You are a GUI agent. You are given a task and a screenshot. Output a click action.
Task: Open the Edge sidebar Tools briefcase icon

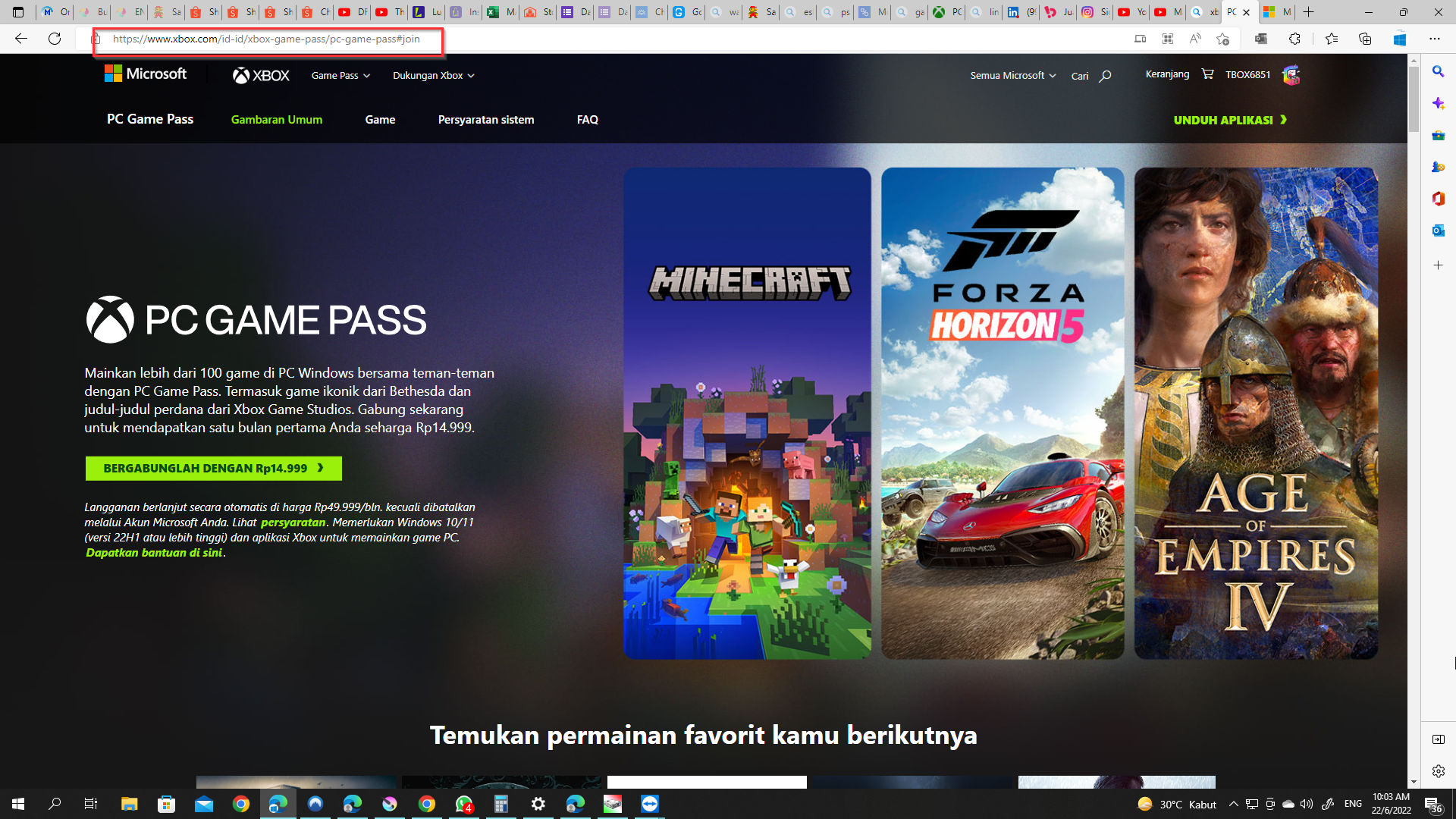[1438, 135]
